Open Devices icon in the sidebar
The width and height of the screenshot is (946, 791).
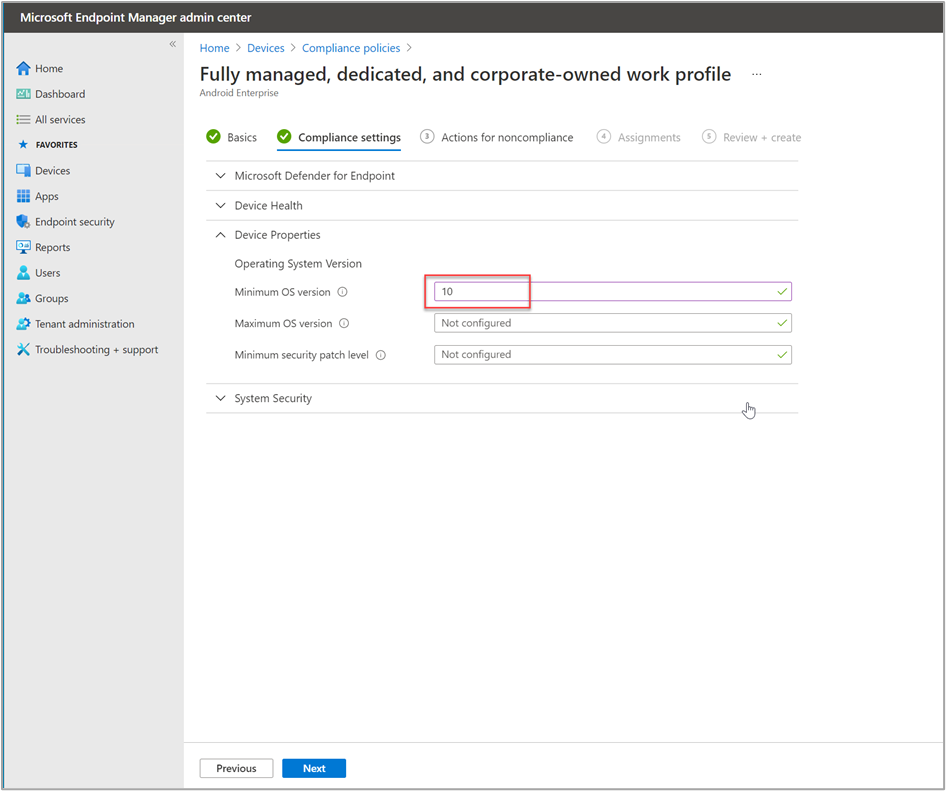click(x=24, y=171)
